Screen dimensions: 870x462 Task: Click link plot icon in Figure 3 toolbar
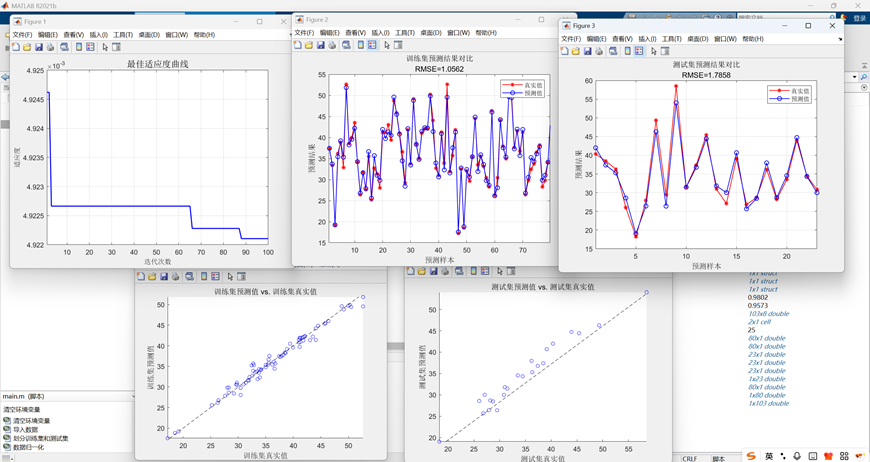pos(613,51)
